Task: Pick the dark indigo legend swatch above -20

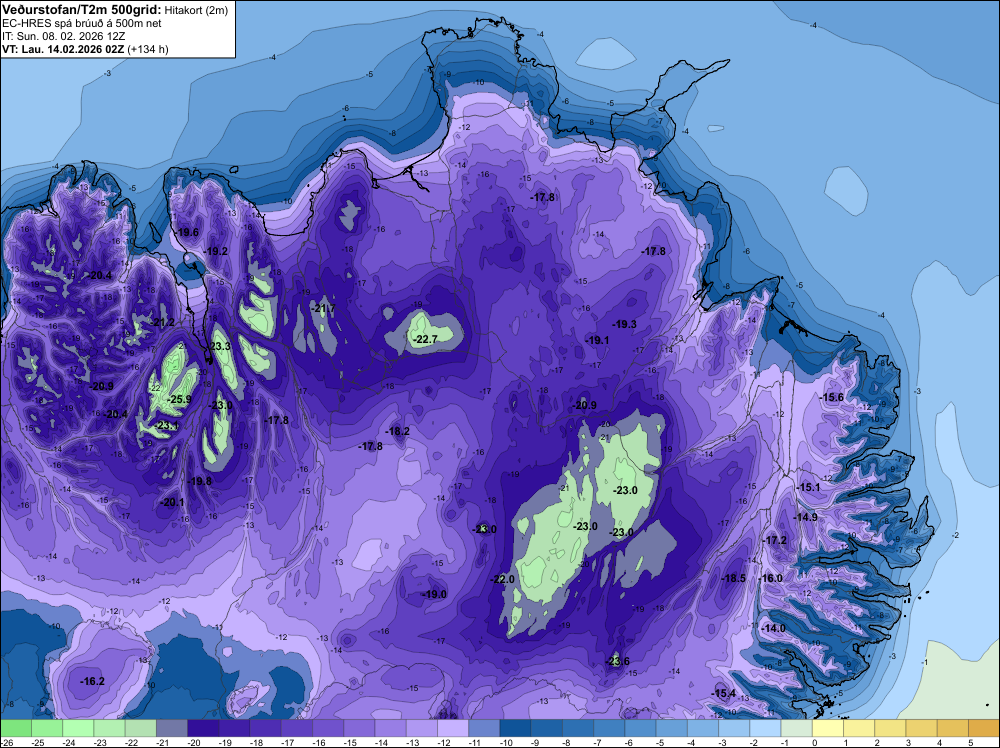Action: click(203, 728)
